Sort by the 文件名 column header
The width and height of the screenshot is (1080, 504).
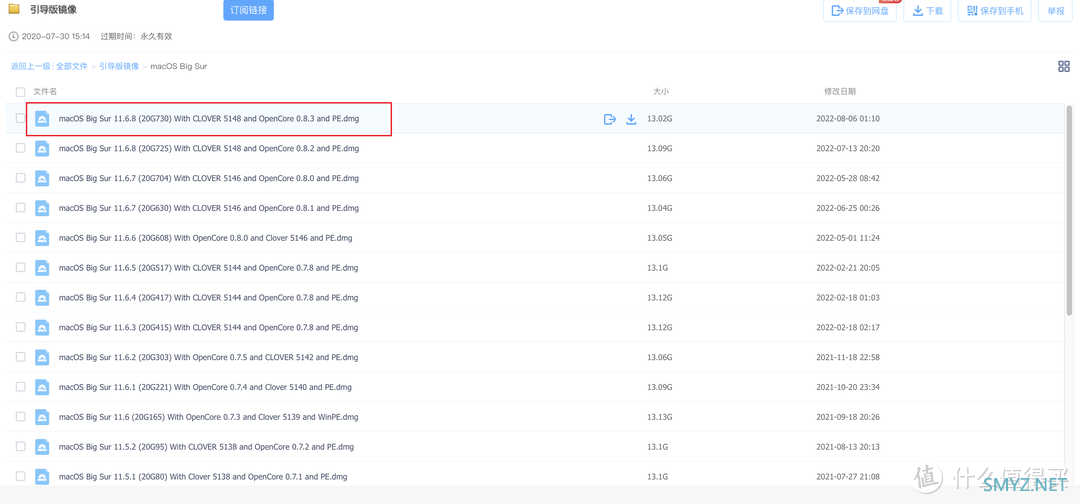tap(45, 91)
